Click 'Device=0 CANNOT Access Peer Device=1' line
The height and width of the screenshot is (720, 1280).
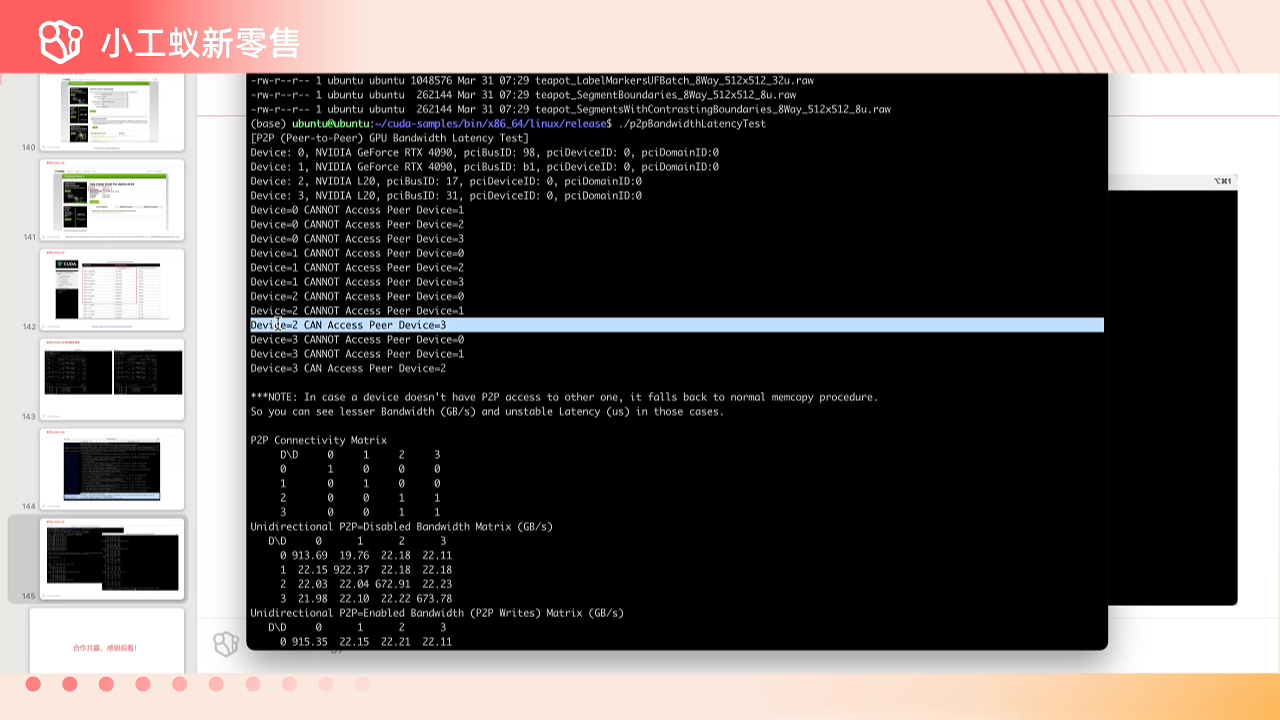pyautogui.click(x=357, y=210)
